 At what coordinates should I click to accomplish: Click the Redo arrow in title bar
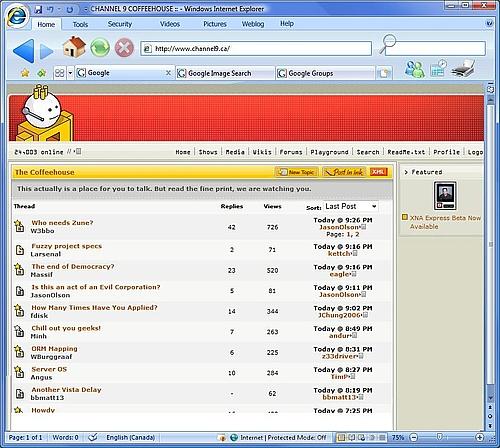(x=70, y=9)
